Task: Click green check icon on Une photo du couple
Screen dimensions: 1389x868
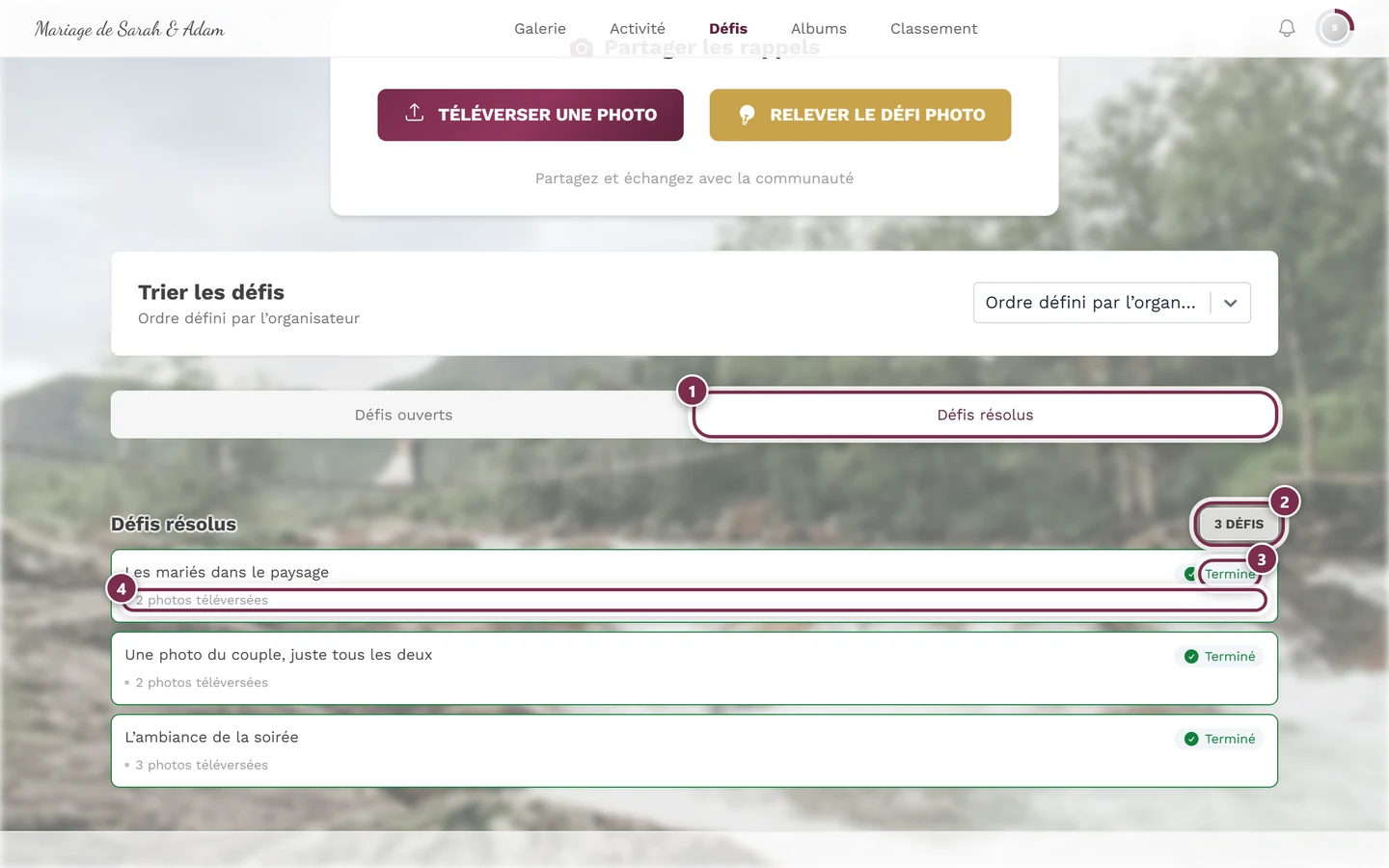Action: (x=1191, y=657)
